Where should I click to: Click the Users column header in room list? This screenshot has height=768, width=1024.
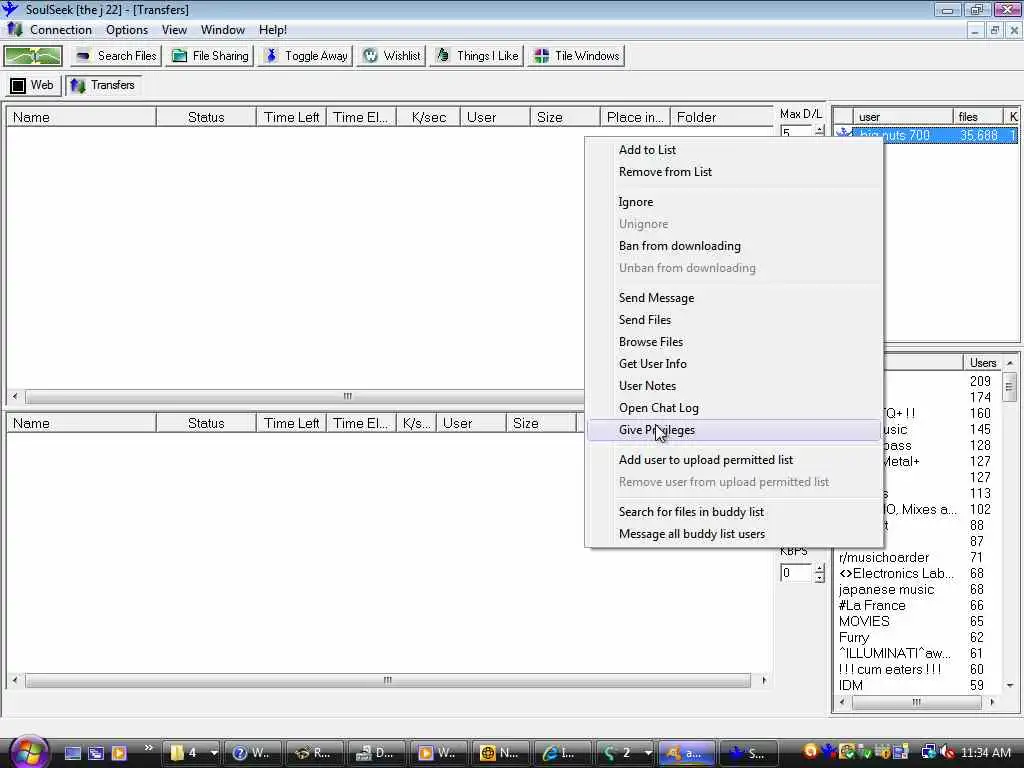point(982,363)
